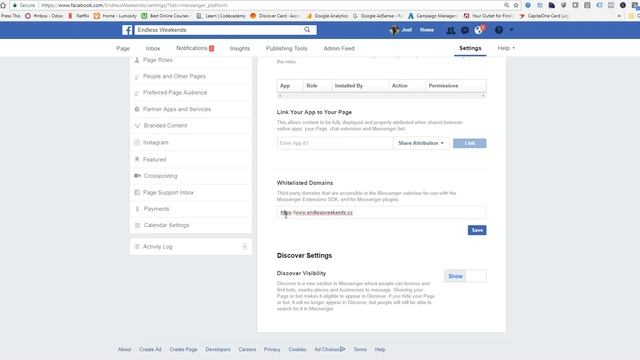Open Joel's profile avatar
640x360 pixels.
pyautogui.click(x=394, y=30)
